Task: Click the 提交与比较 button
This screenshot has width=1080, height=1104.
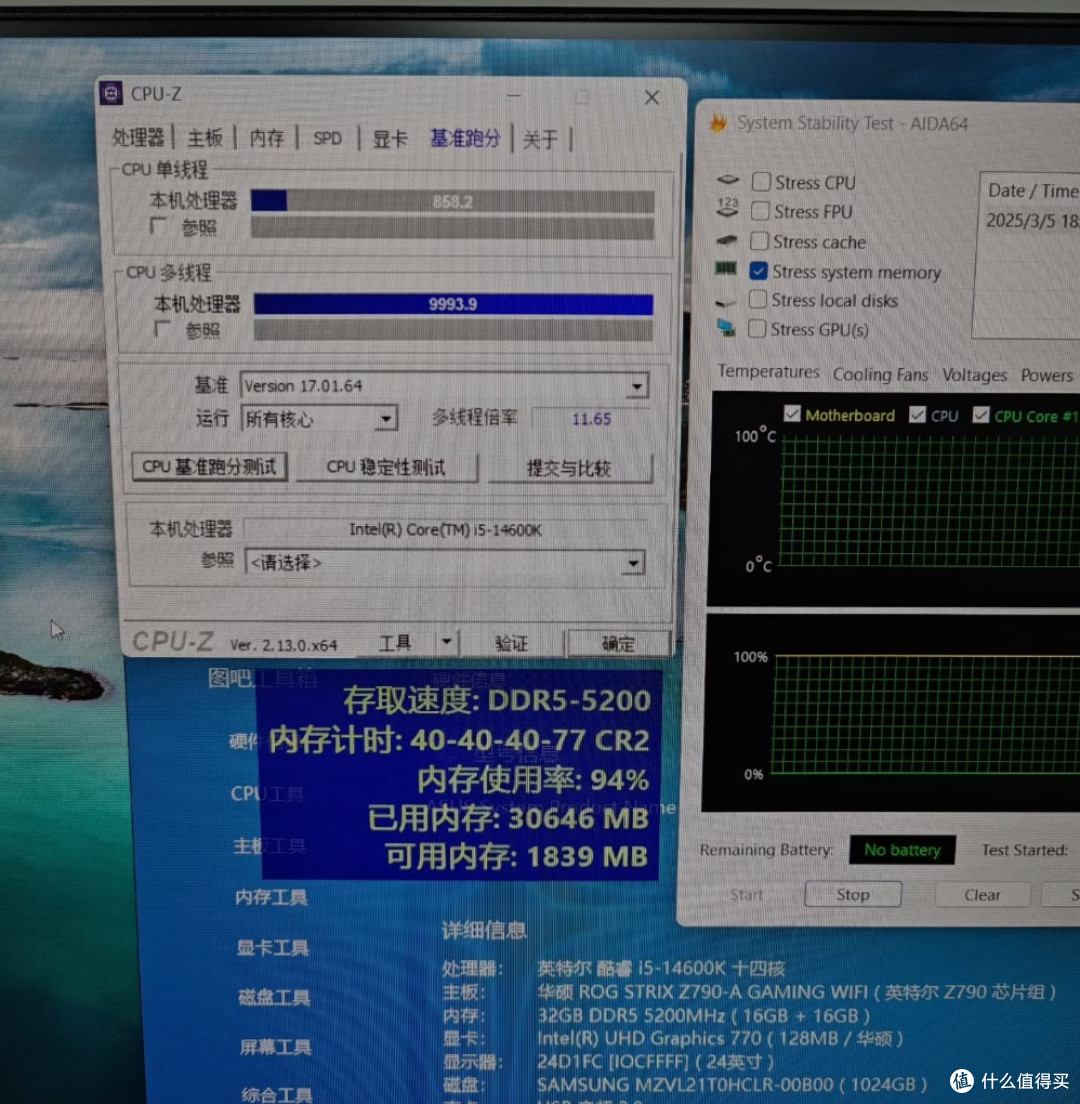Action: [569, 468]
